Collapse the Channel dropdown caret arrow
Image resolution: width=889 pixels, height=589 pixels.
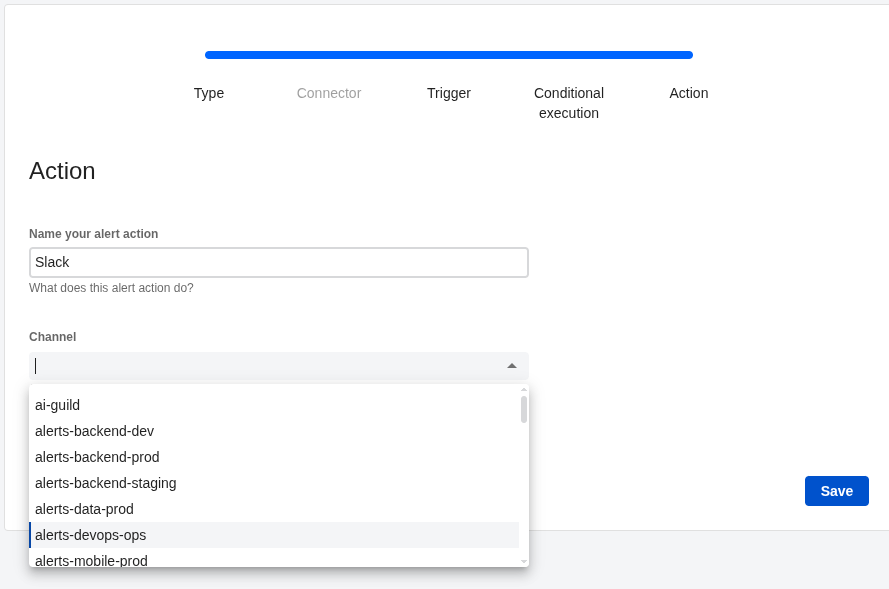(511, 366)
